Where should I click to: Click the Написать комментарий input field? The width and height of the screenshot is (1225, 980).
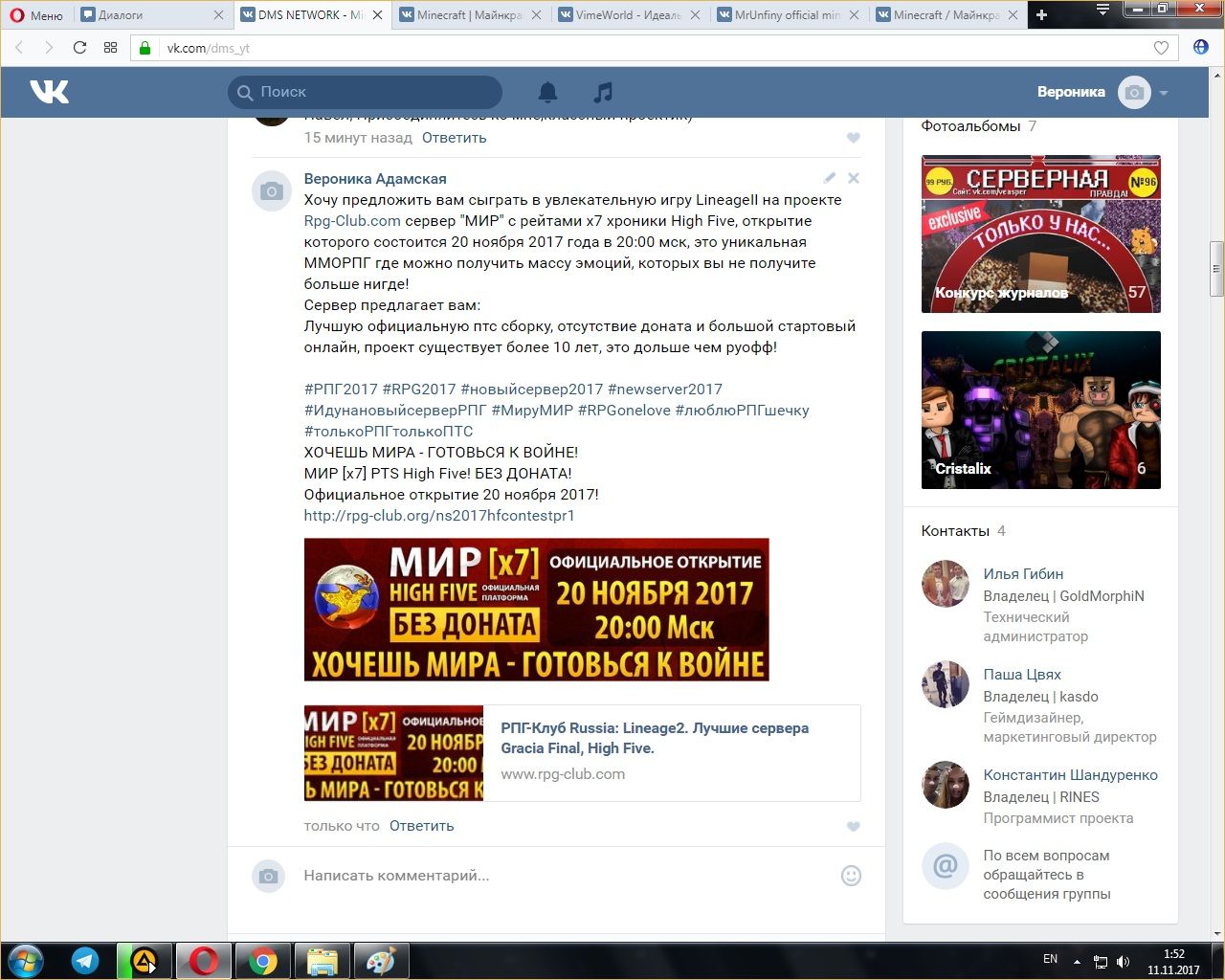click(x=565, y=876)
